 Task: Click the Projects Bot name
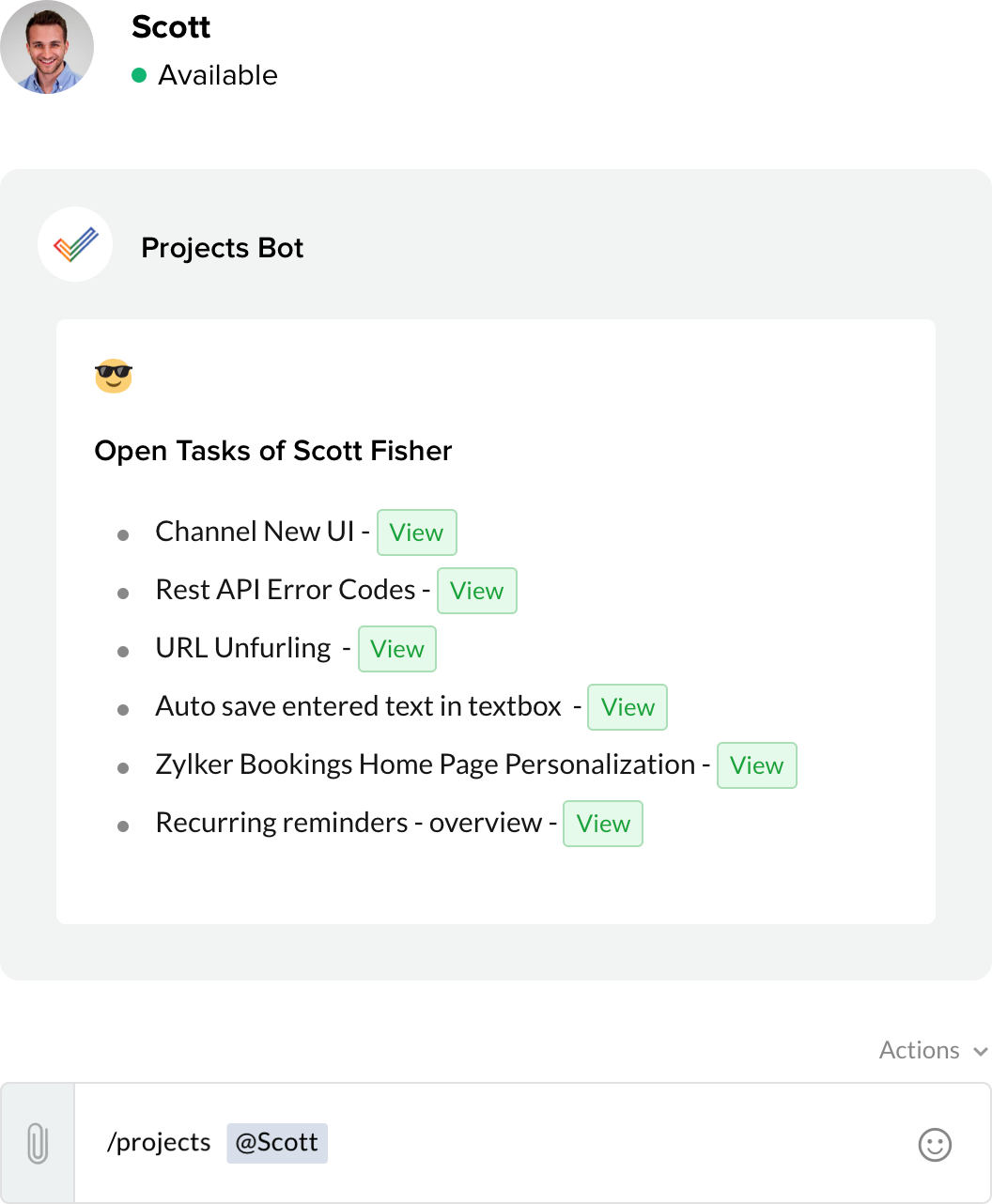click(x=222, y=248)
